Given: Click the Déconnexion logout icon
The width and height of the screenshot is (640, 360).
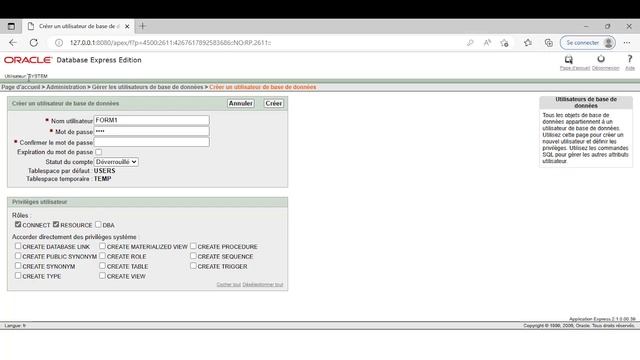Looking at the screenshot, I should click(x=601, y=59).
